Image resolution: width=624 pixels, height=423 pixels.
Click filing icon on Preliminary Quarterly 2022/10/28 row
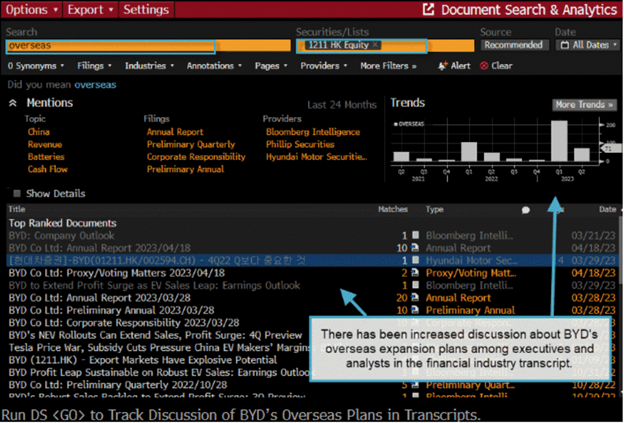(415, 385)
